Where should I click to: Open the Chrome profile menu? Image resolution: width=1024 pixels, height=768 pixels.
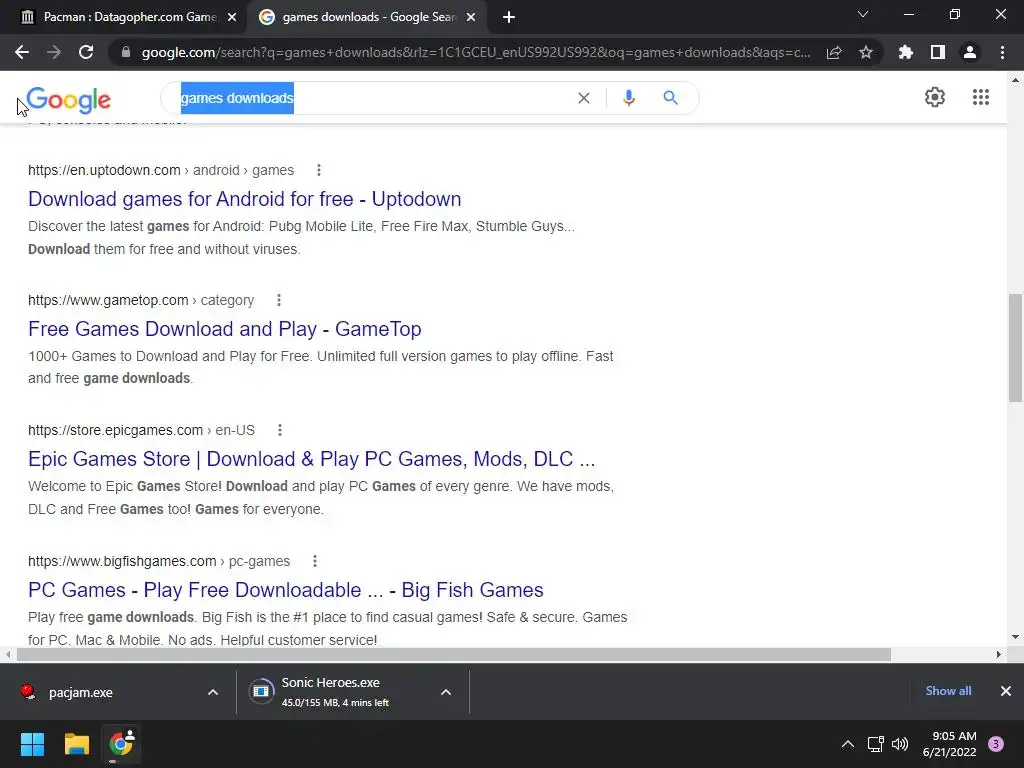coord(970,52)
